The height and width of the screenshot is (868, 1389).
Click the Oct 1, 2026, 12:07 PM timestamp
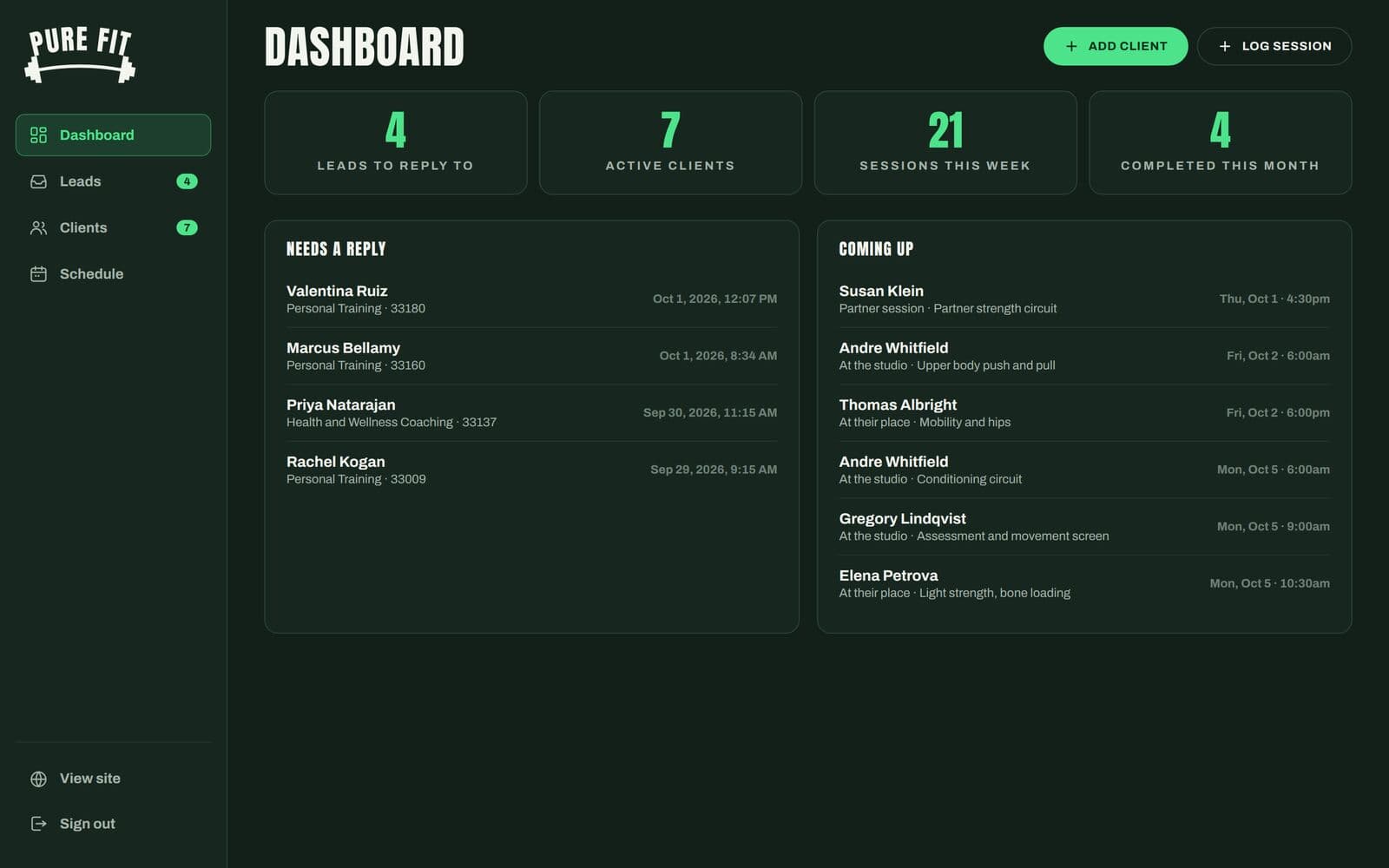click(714, 299)
